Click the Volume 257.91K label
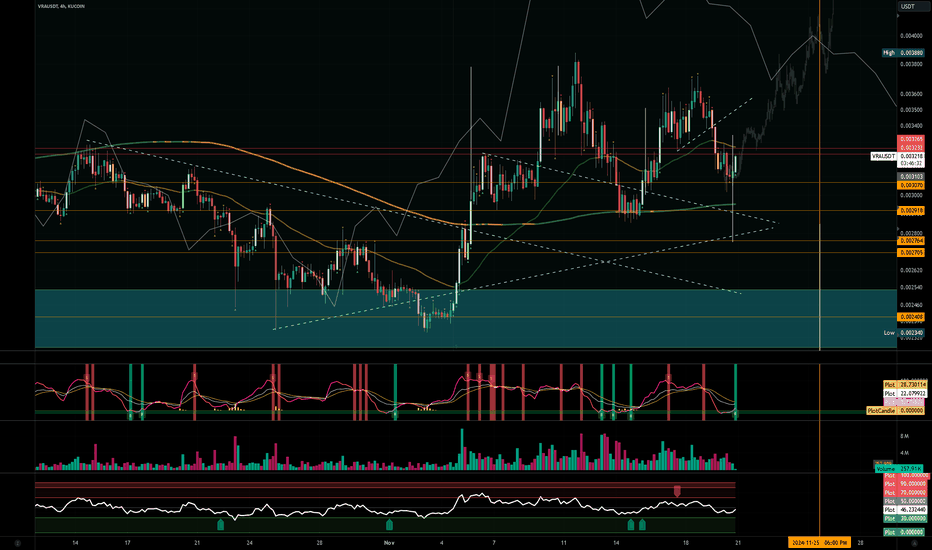The height and width of the screenshot is (550, 932). [x=899, y=469]
